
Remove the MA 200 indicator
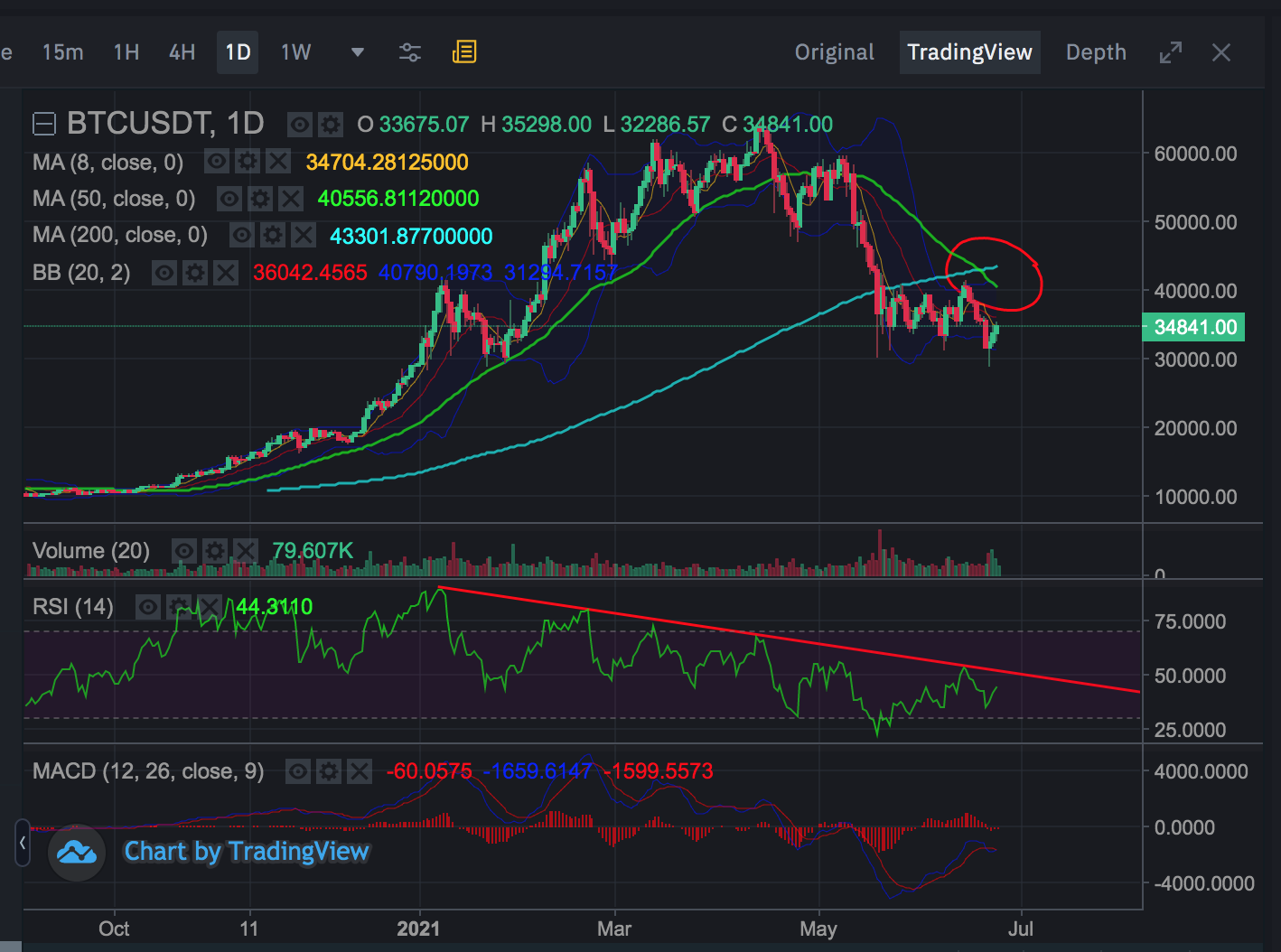click(304, 236)
